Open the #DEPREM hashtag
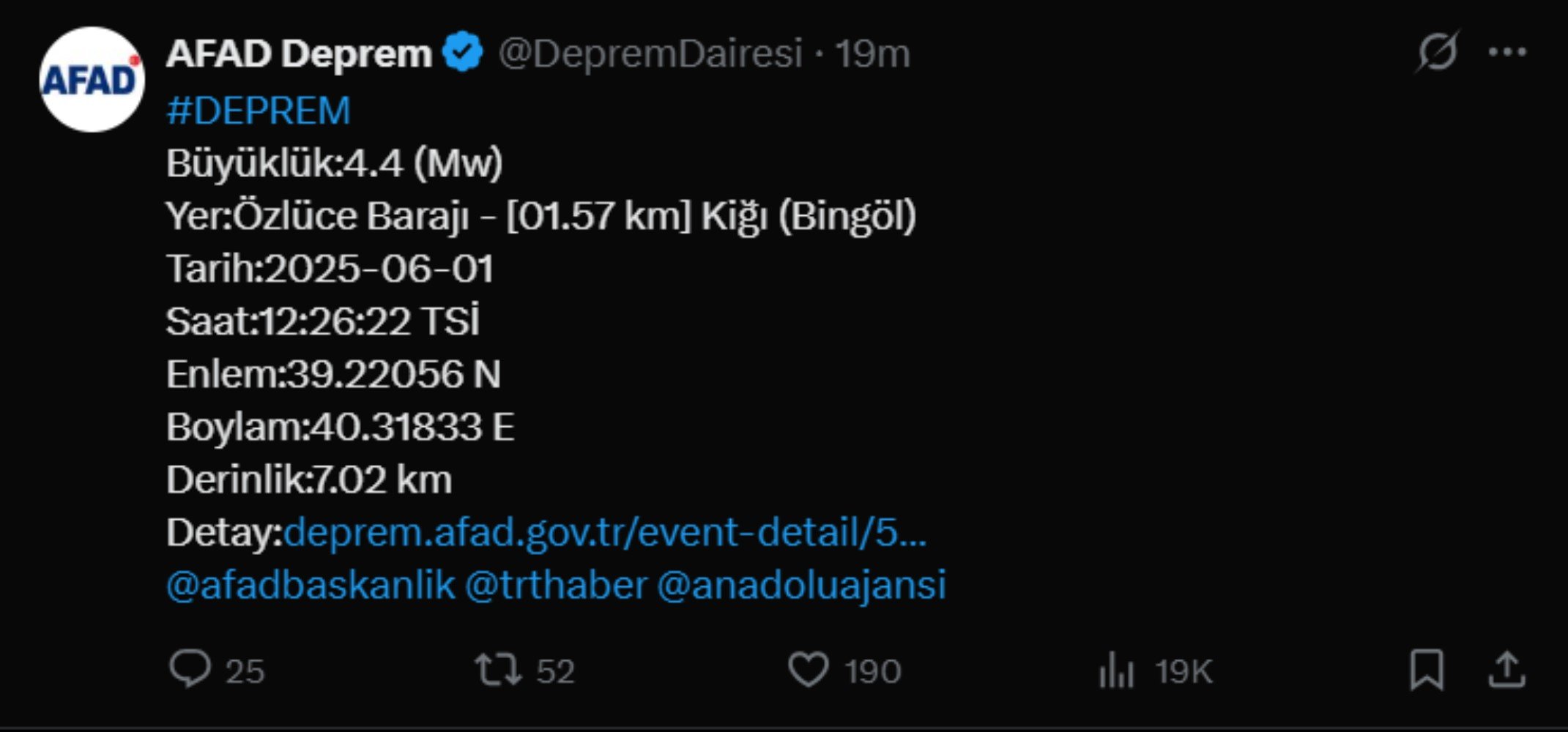1568x732 pixels. 259,111
